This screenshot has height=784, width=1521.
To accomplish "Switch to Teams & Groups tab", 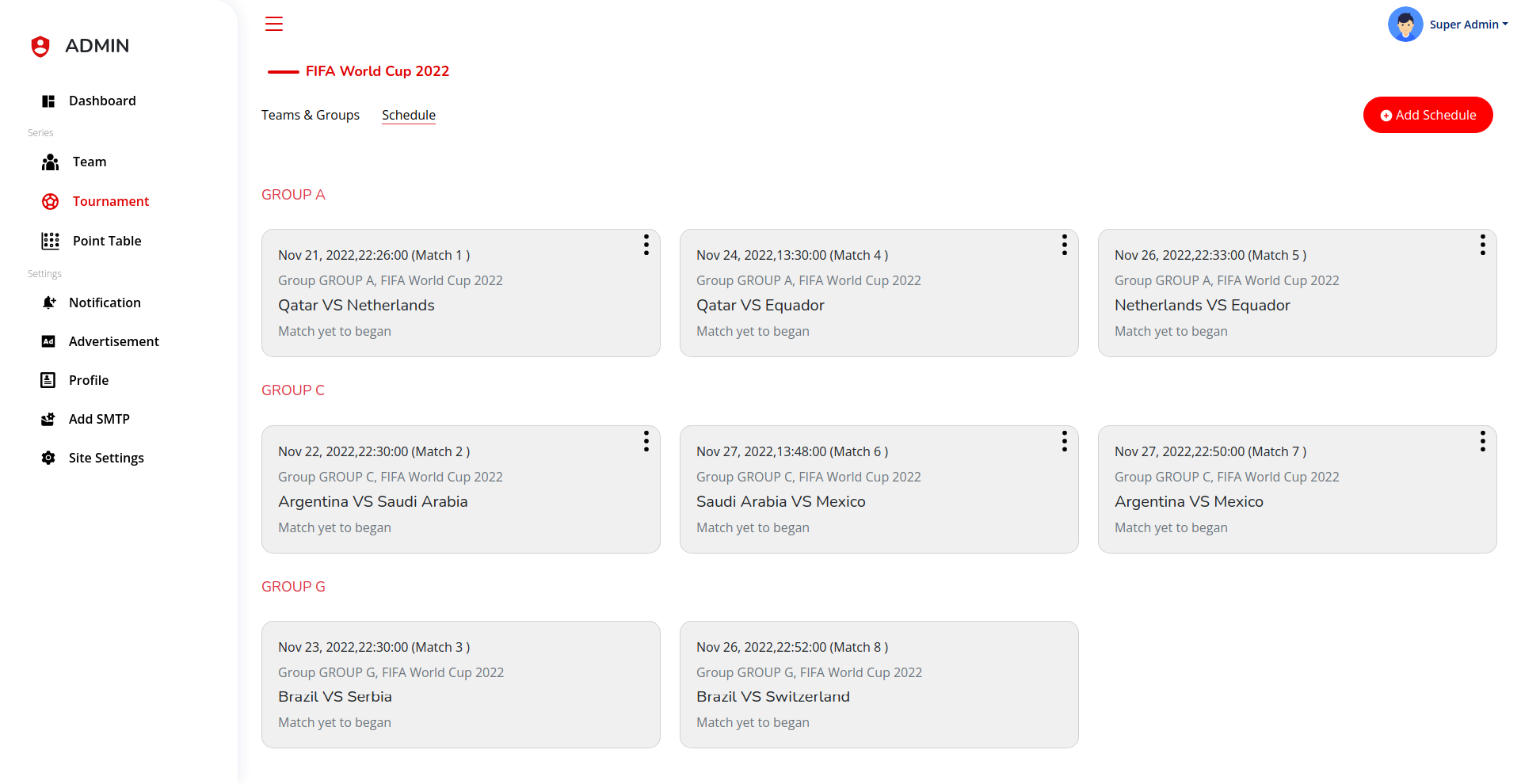I will click(311, 116).
